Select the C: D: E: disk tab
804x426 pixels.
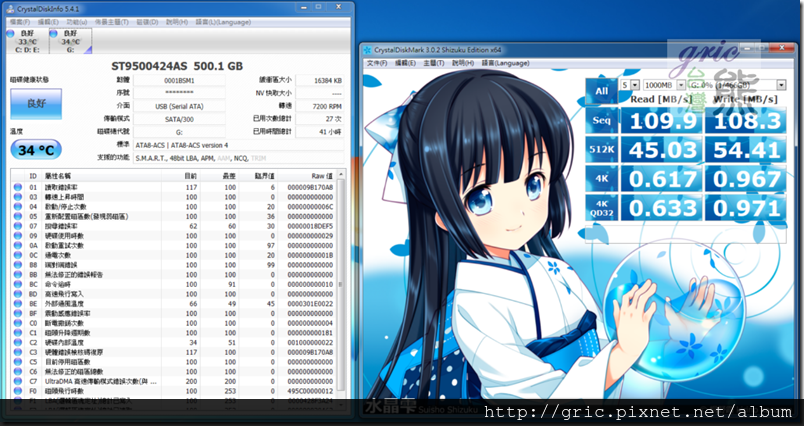tap(27, 41)
